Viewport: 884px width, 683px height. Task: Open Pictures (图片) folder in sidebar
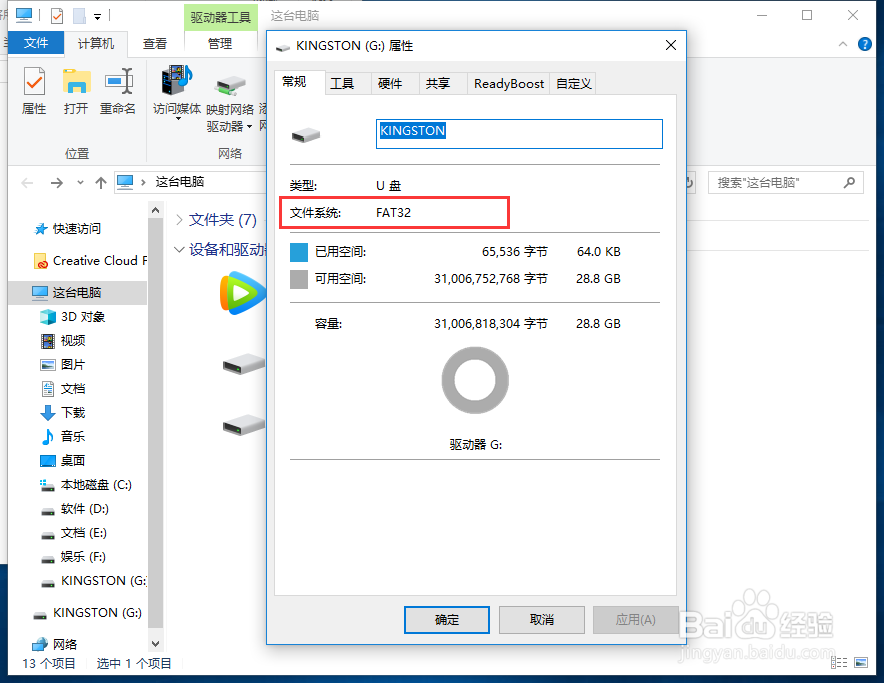coord(63,364)
